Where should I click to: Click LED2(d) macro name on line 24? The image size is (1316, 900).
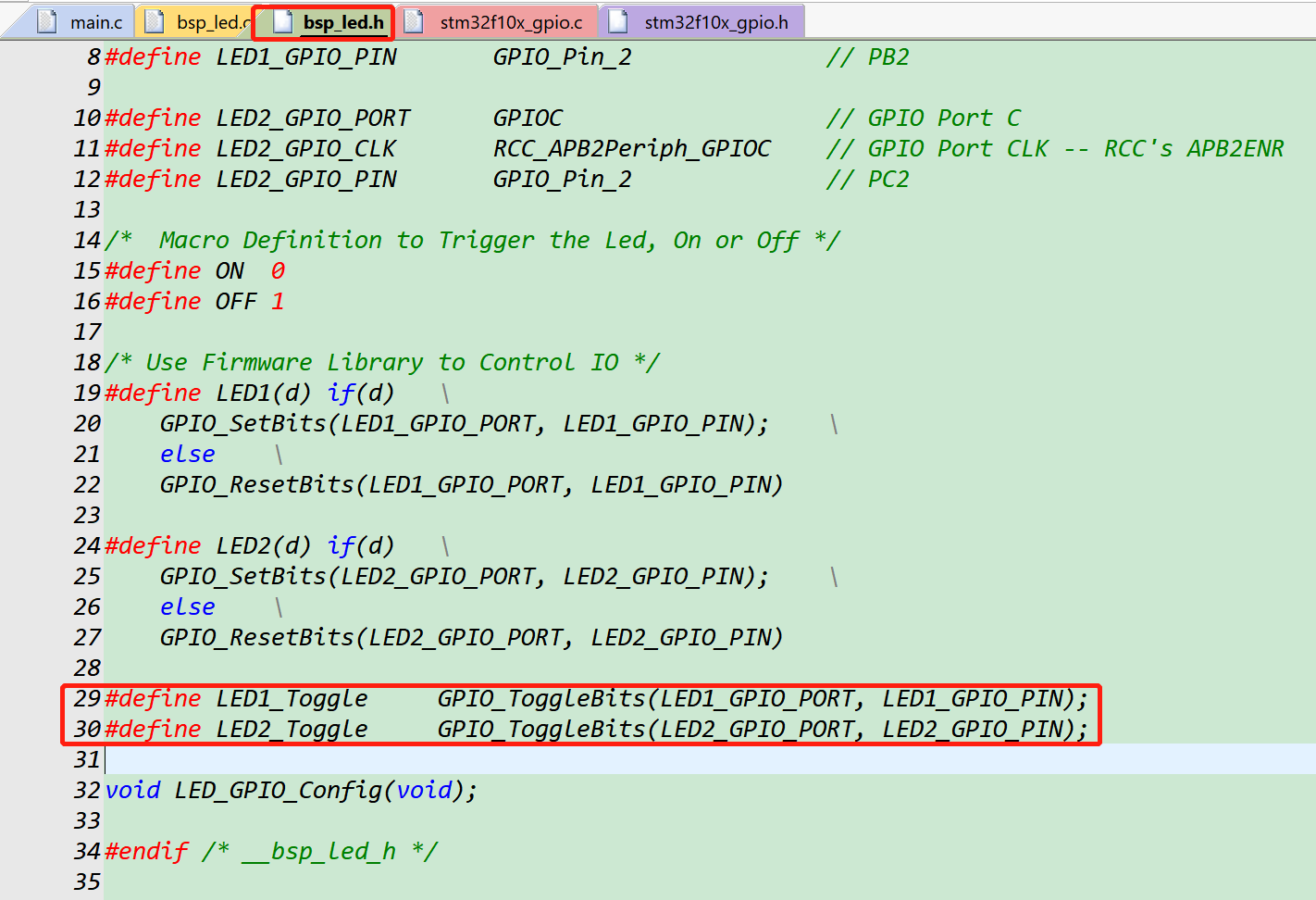click(x=264, y=545)
